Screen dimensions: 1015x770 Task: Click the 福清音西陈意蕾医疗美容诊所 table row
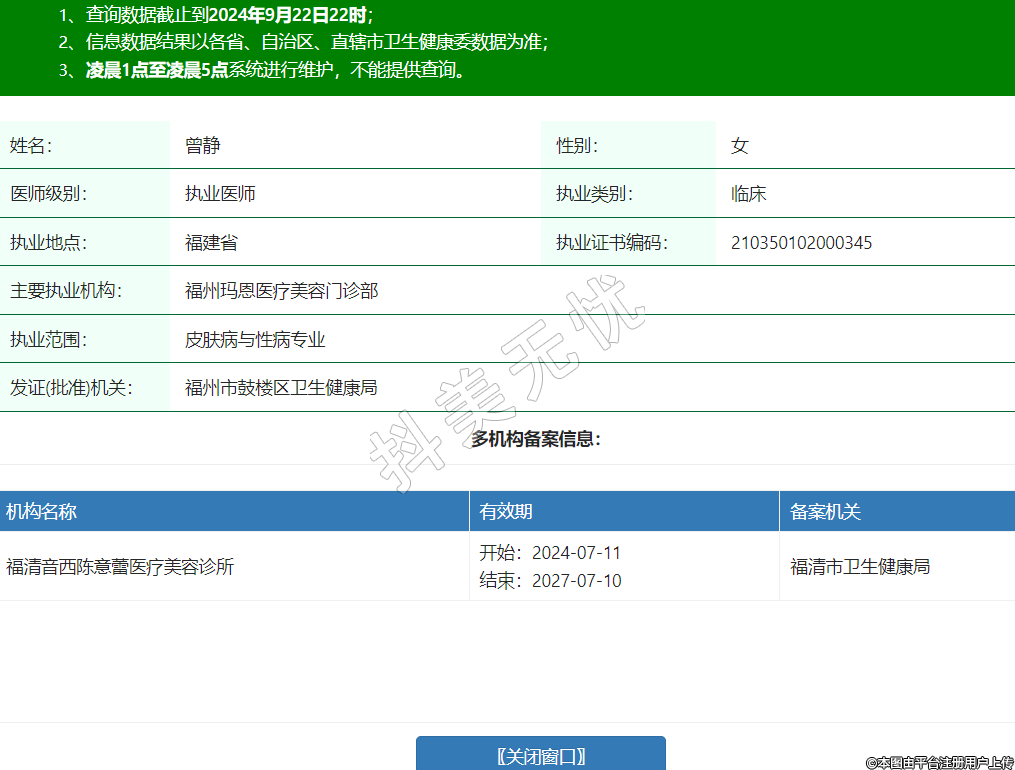[120, 567]
